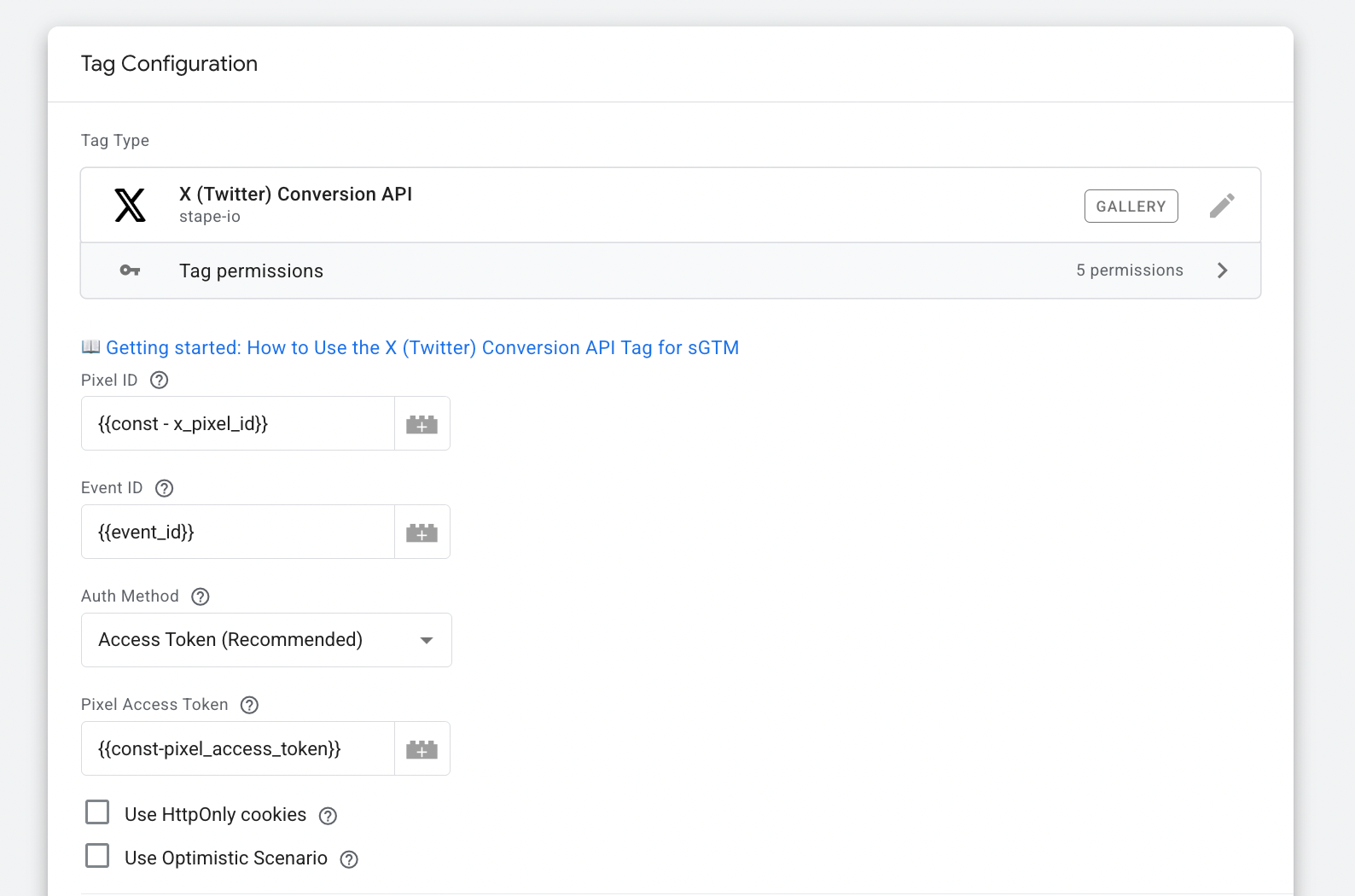
Task: Click the 'X (Twitter) Conversion API' title
Action: 295,195
